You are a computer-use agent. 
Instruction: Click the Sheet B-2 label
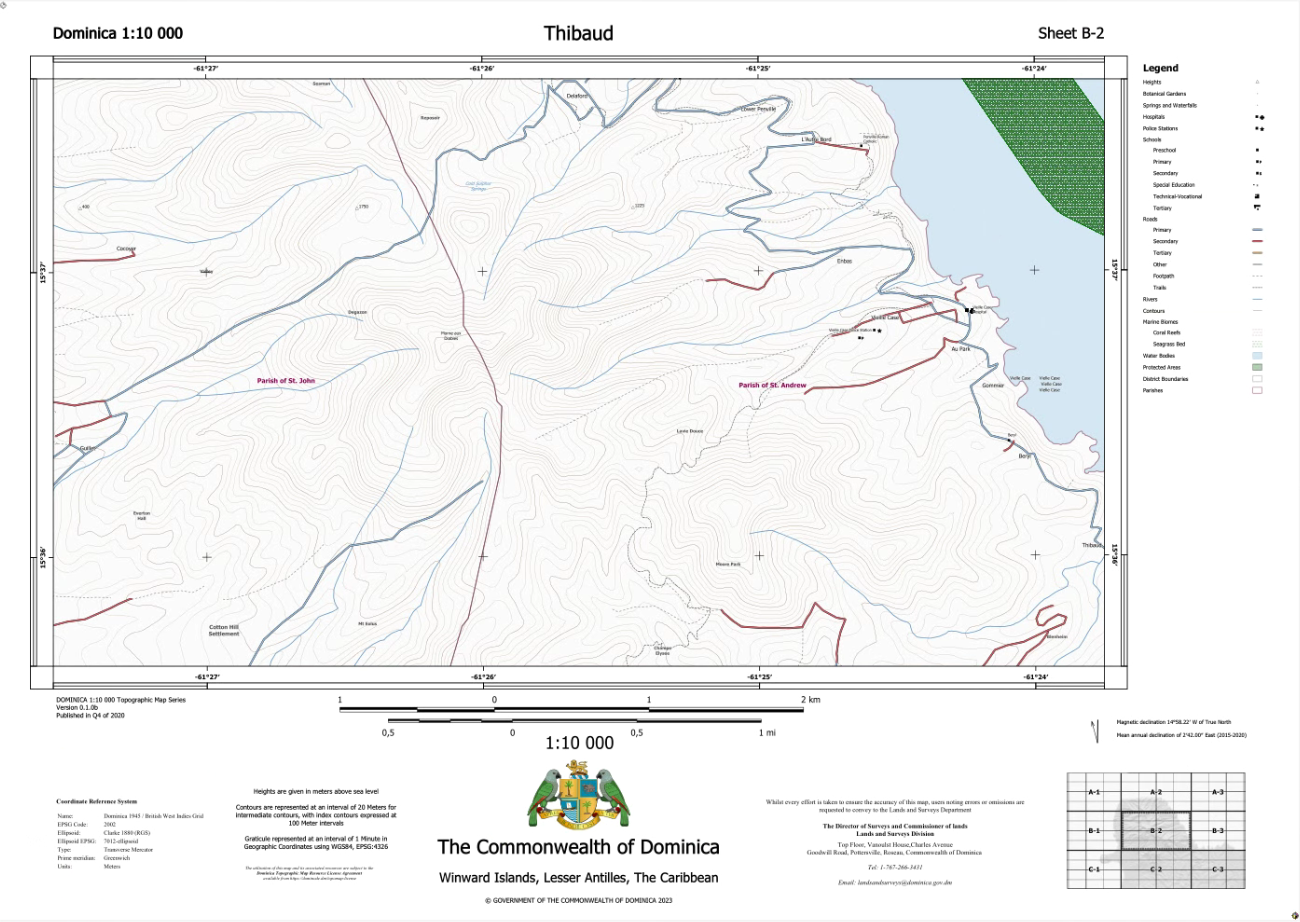pyautogui.click(x=1071, y=34)
